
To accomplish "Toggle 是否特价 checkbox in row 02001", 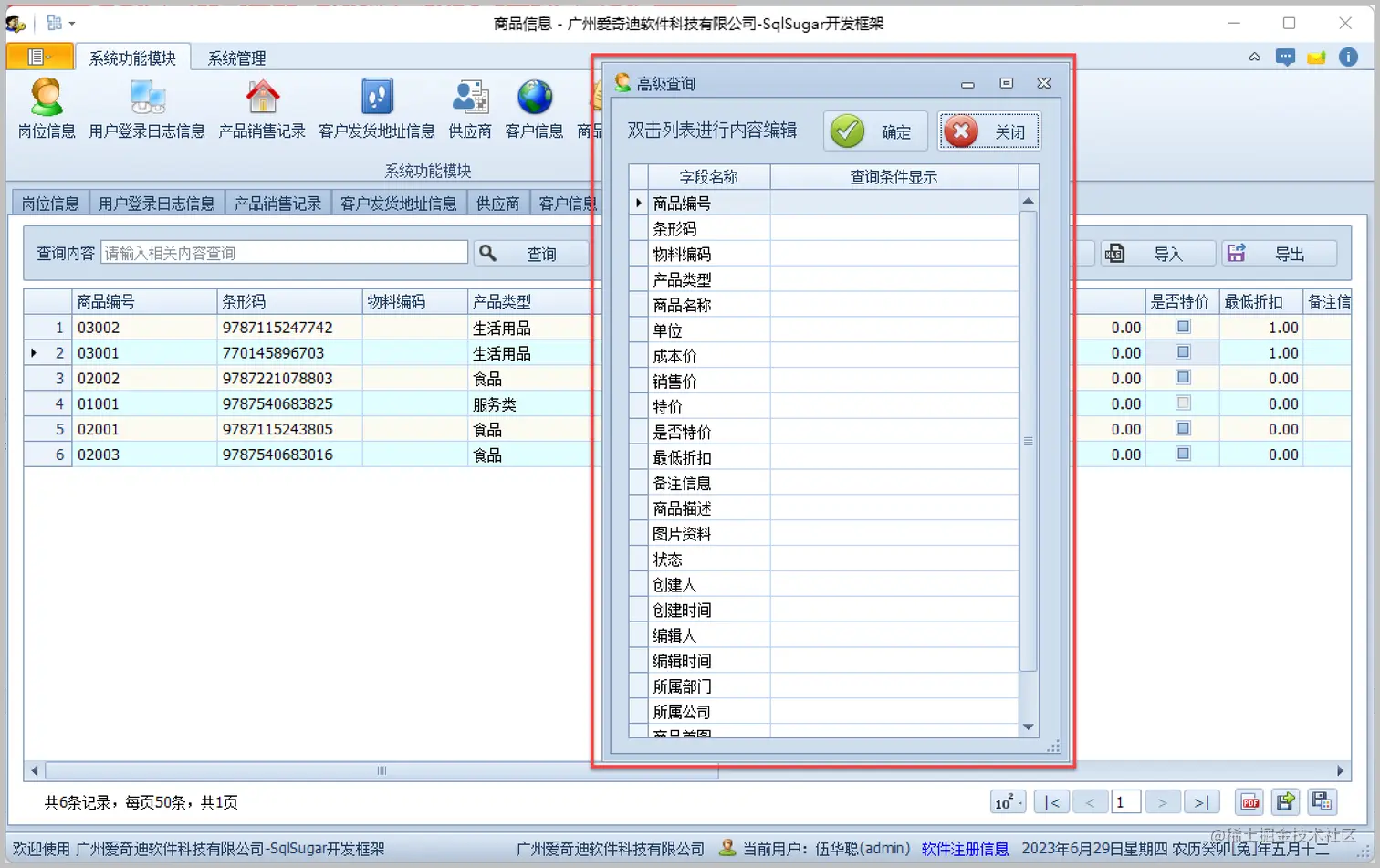I will tap(1183, 428).
